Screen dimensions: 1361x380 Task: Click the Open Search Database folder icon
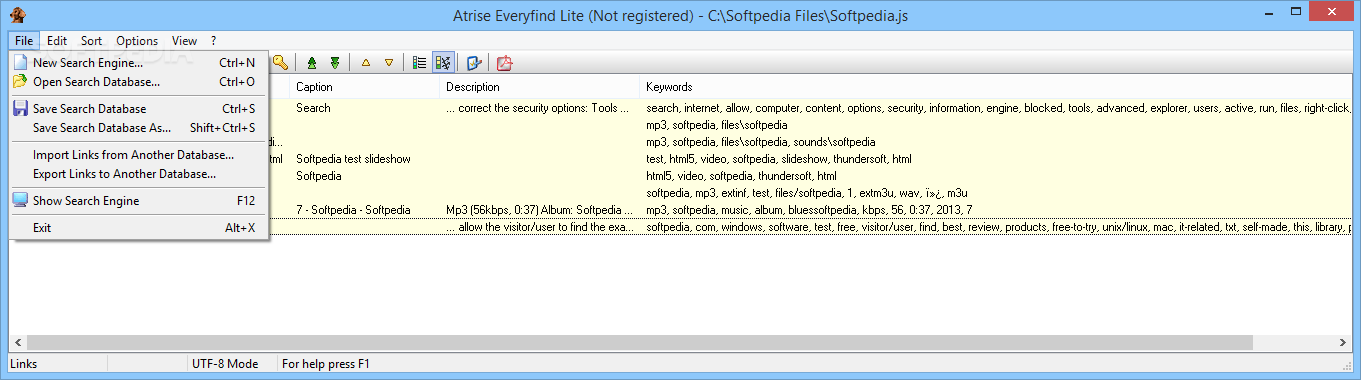pos(20,82)
